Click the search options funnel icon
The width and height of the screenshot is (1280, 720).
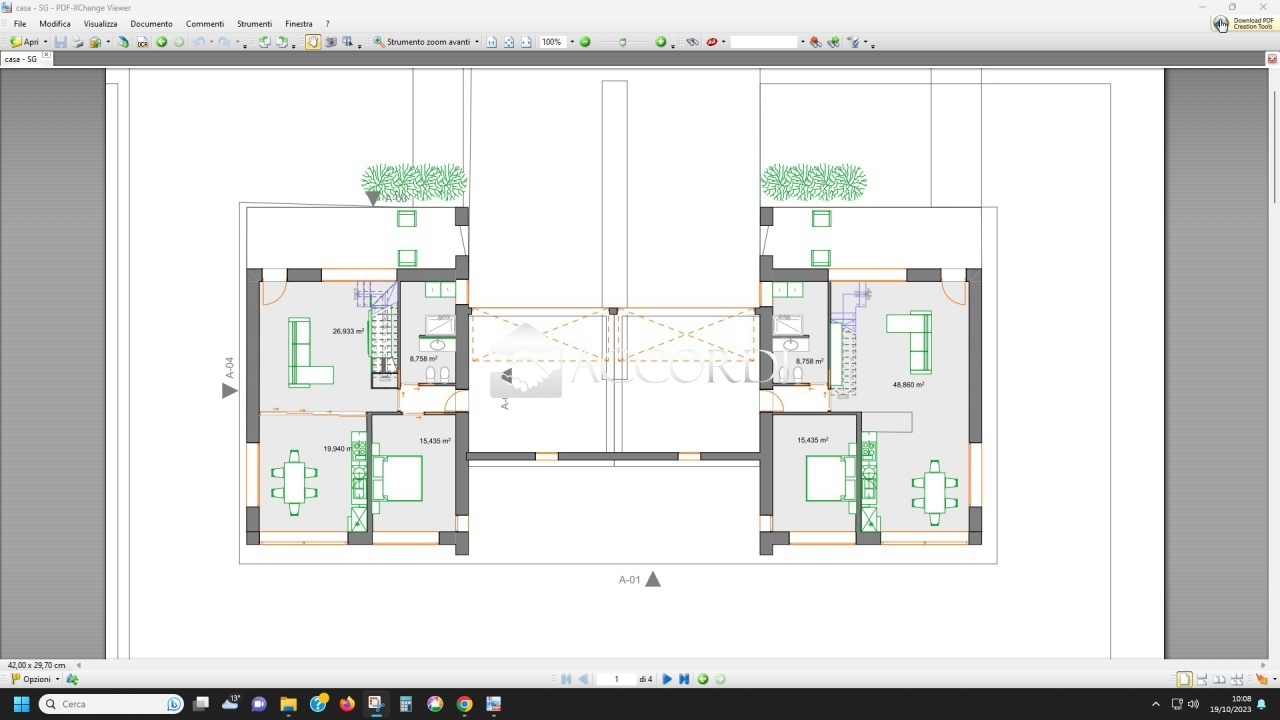point(854,42)
